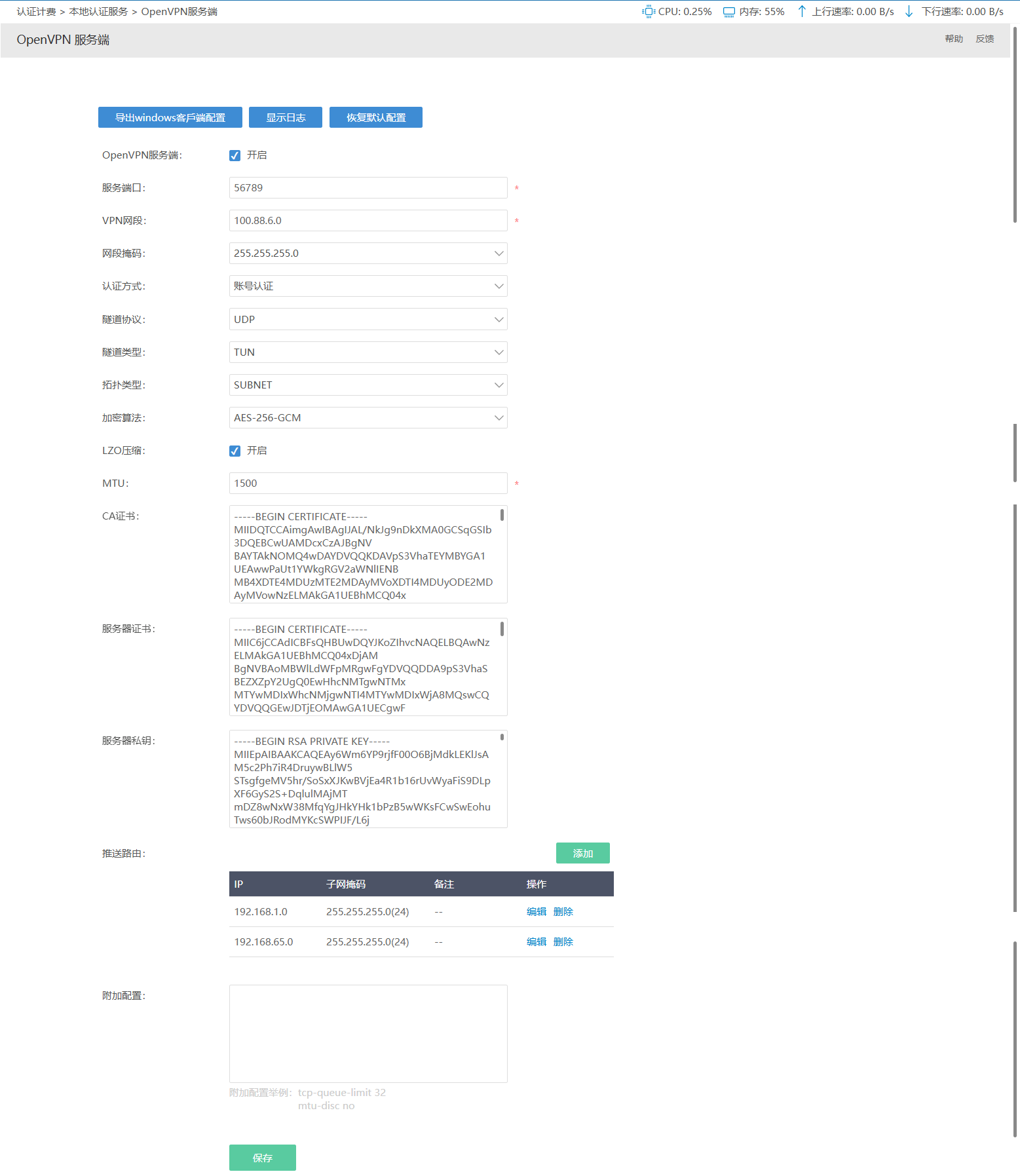
Task: Uncheck the LZO压缩 checkbox
Action: click(235, 451)
